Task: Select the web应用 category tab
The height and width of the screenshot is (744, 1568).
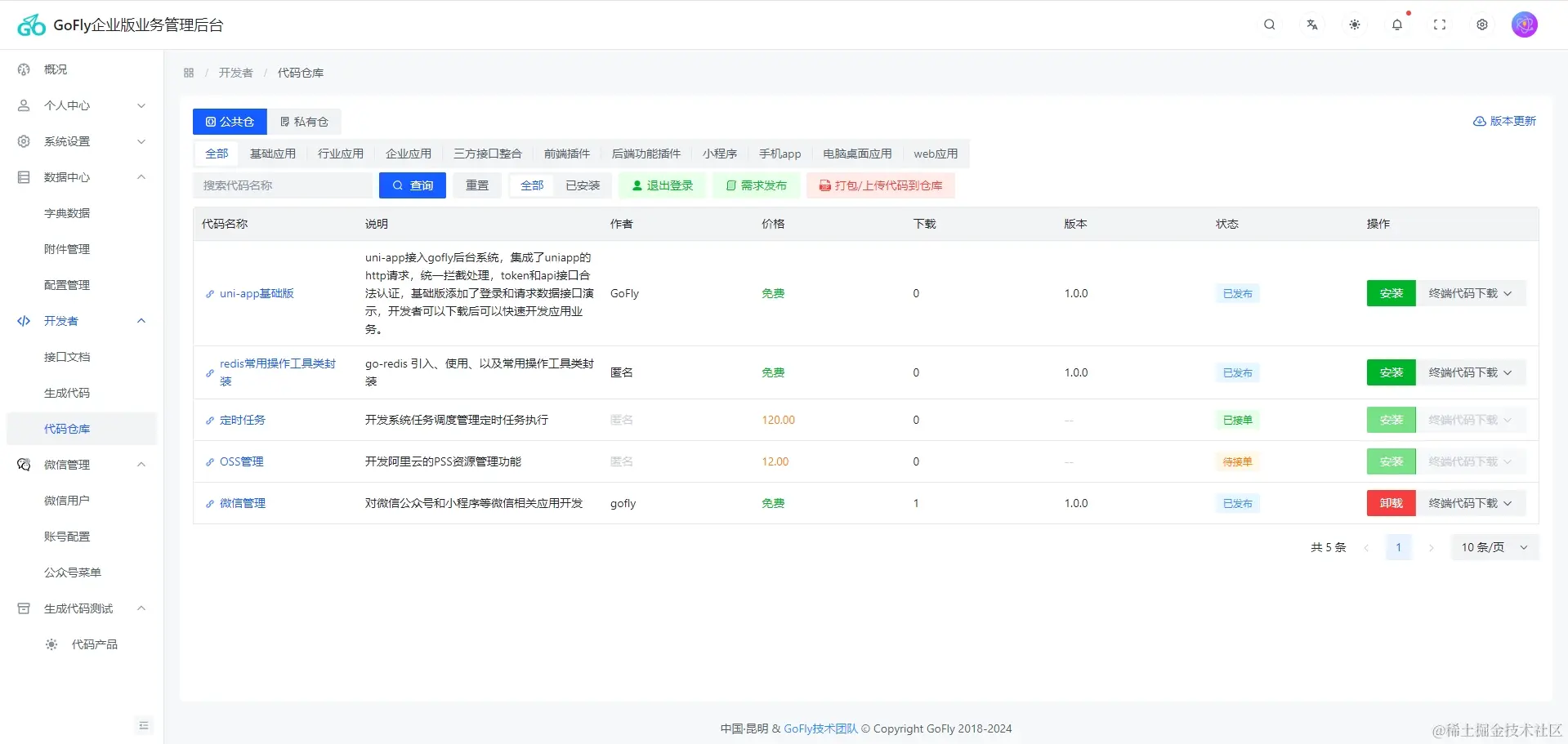Action: pos(936,154)
